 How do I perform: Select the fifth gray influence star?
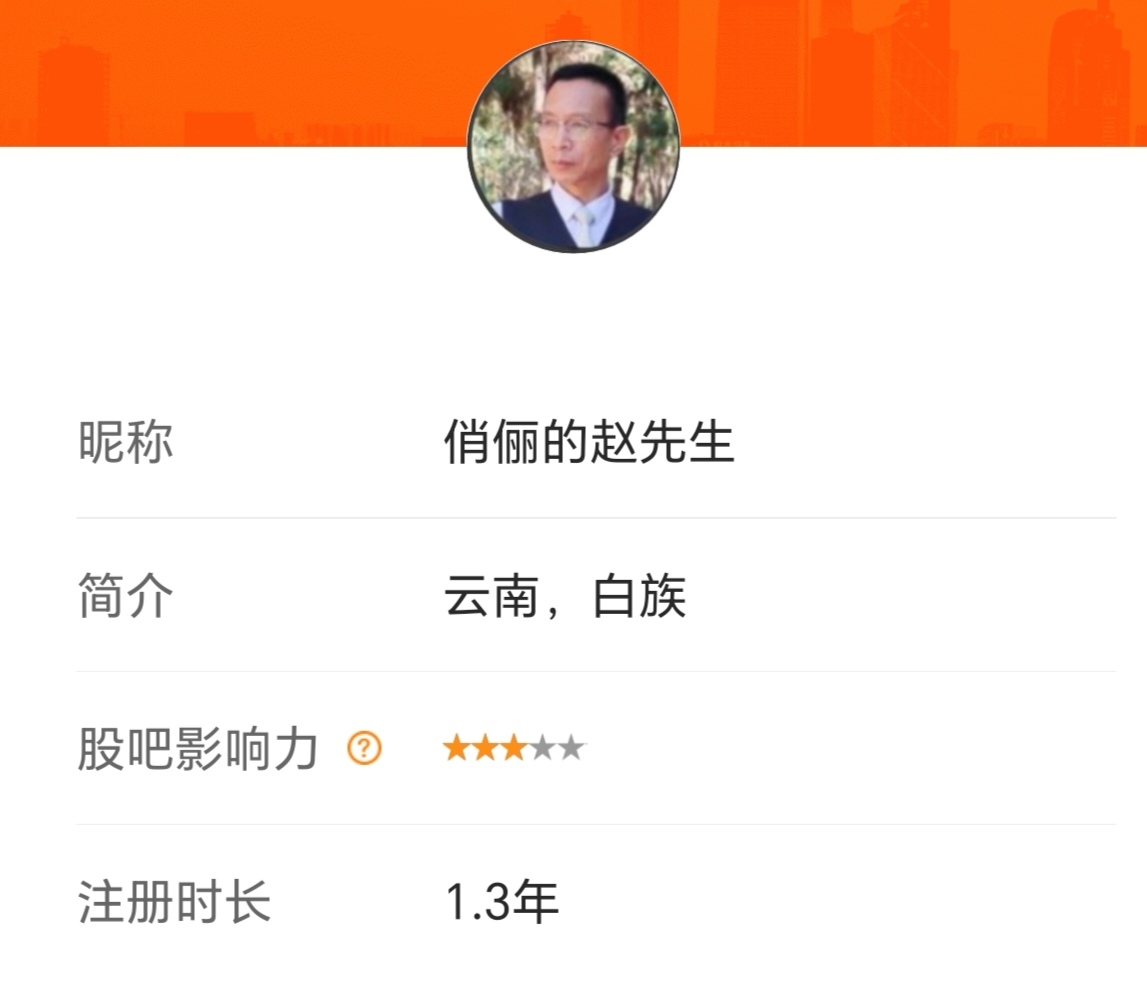click(x=571, y=748)
